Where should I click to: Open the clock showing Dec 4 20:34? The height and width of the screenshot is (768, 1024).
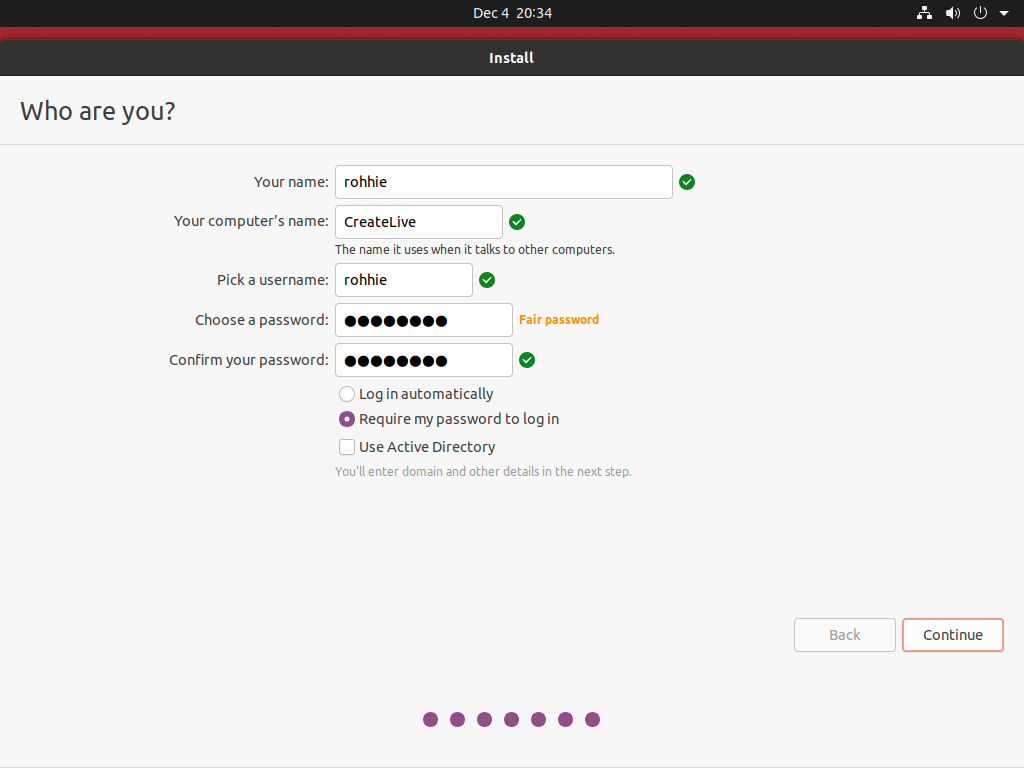[x=512, y=13]
